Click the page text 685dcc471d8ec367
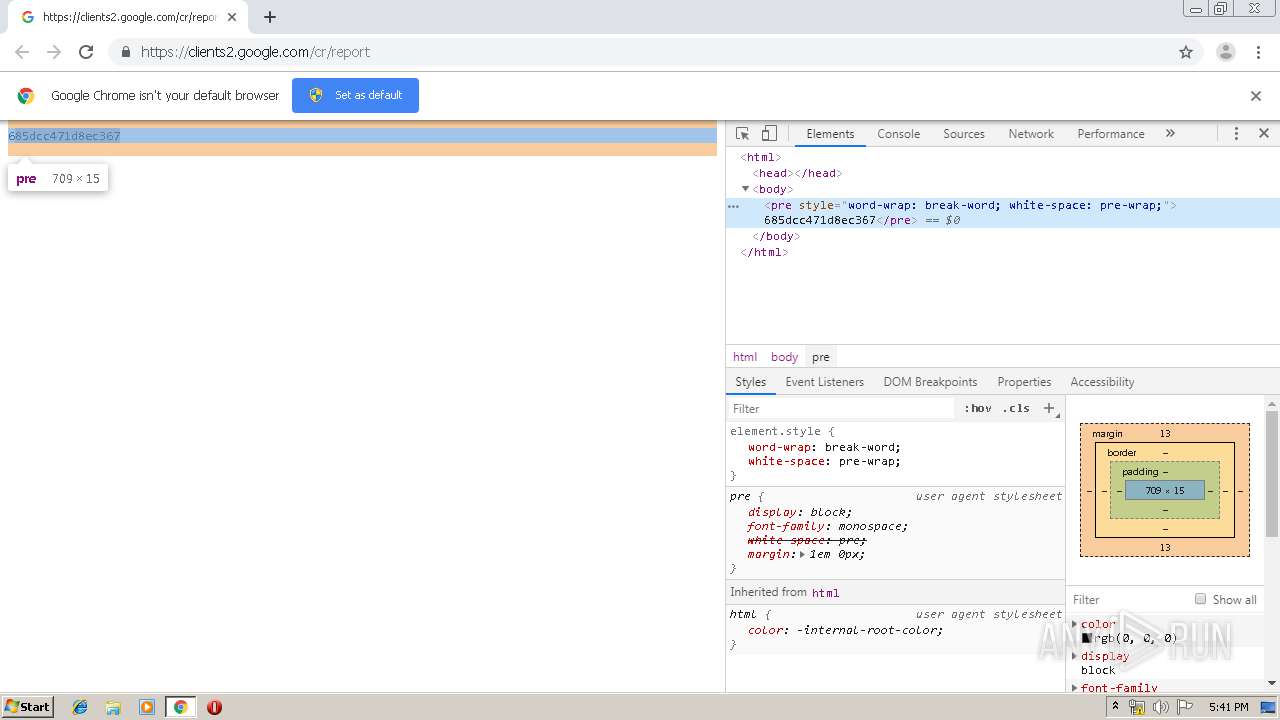Screen dimensions: 1280x720 pyautogui.click(x=64, y=136)
